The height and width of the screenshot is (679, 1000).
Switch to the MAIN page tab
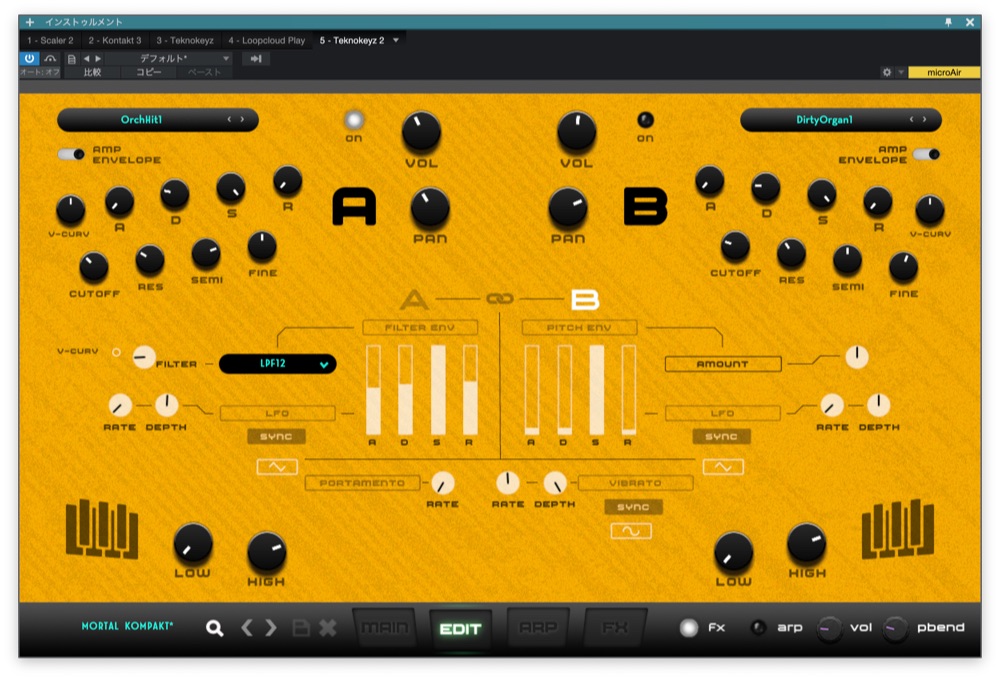tap(385, 628)
